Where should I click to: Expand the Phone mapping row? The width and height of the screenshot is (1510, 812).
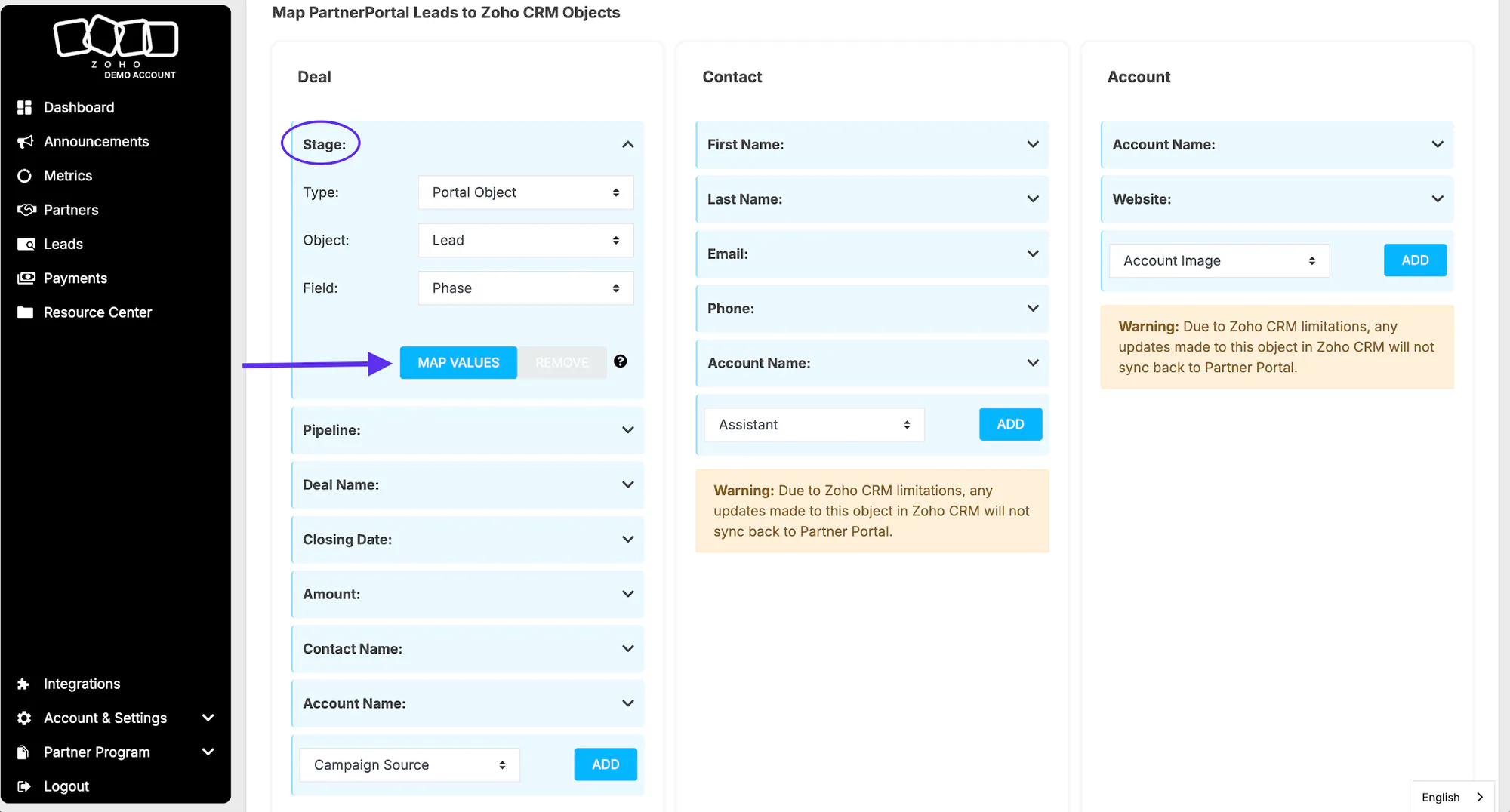point(873,309)
